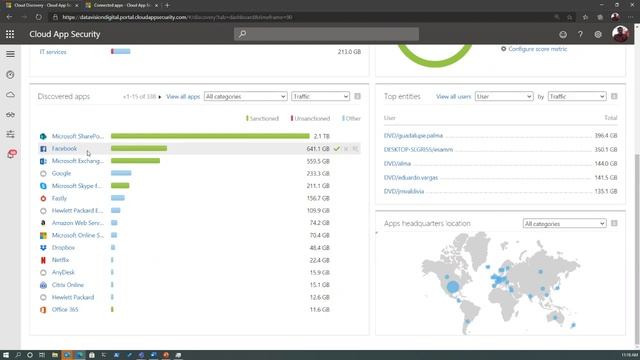Open Configure score metric link

[x=537, y=49]
